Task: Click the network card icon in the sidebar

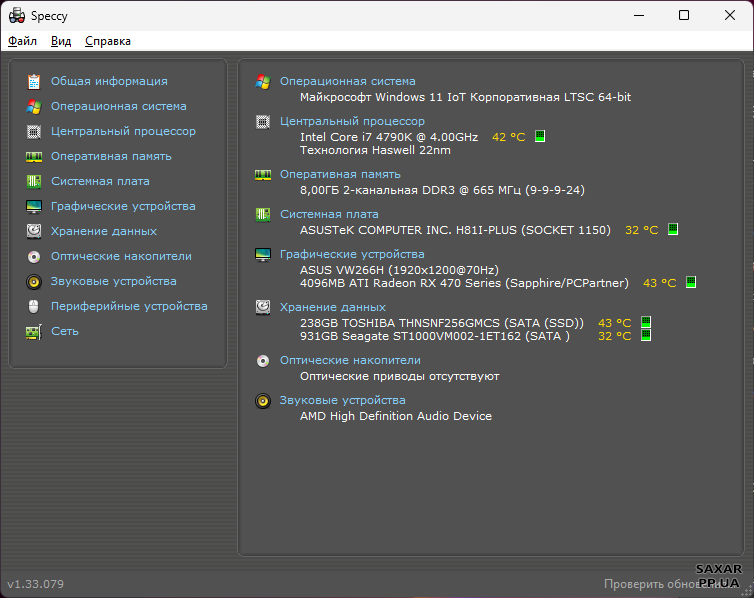Action: [34, 332]
